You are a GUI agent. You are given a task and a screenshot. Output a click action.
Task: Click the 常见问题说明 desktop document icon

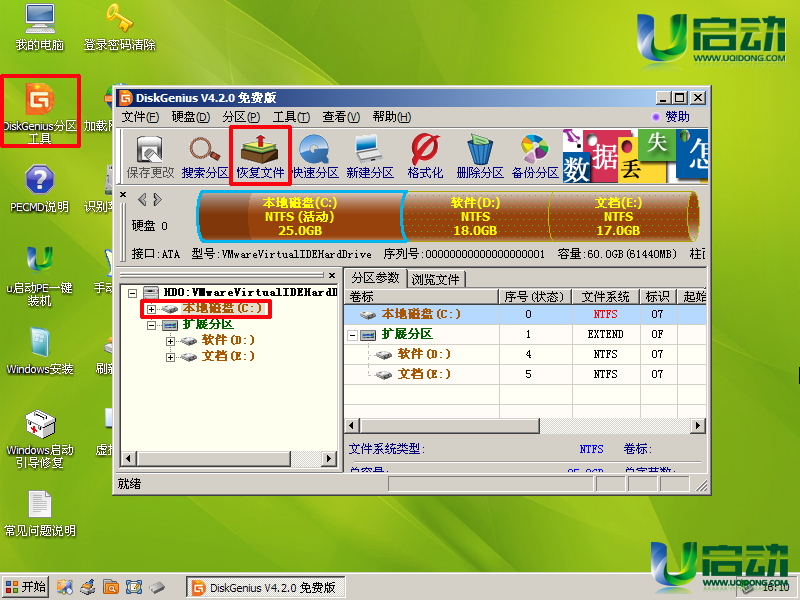pyautogui.click(x=40, y=514)
